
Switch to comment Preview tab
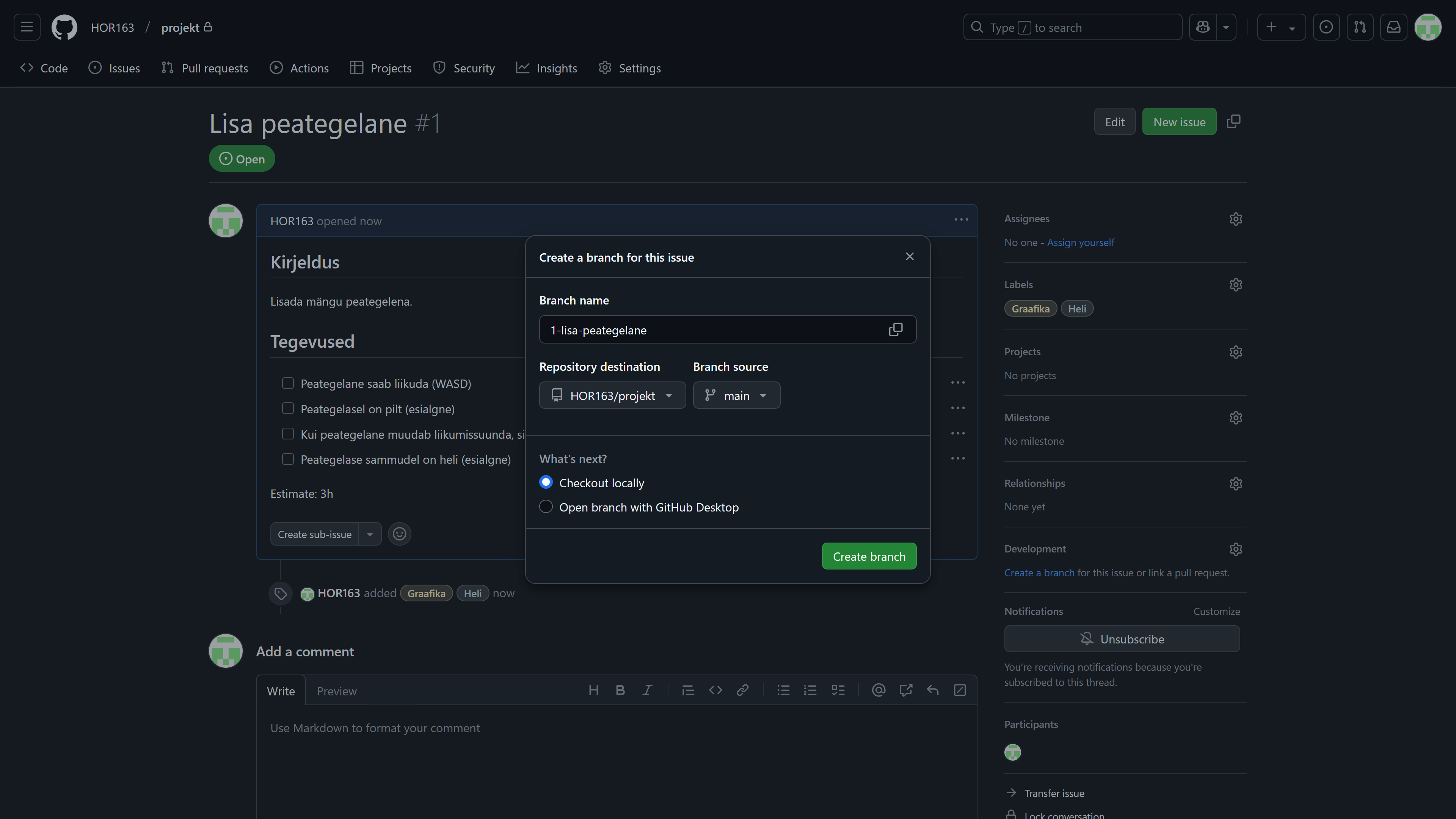[336, 691]
